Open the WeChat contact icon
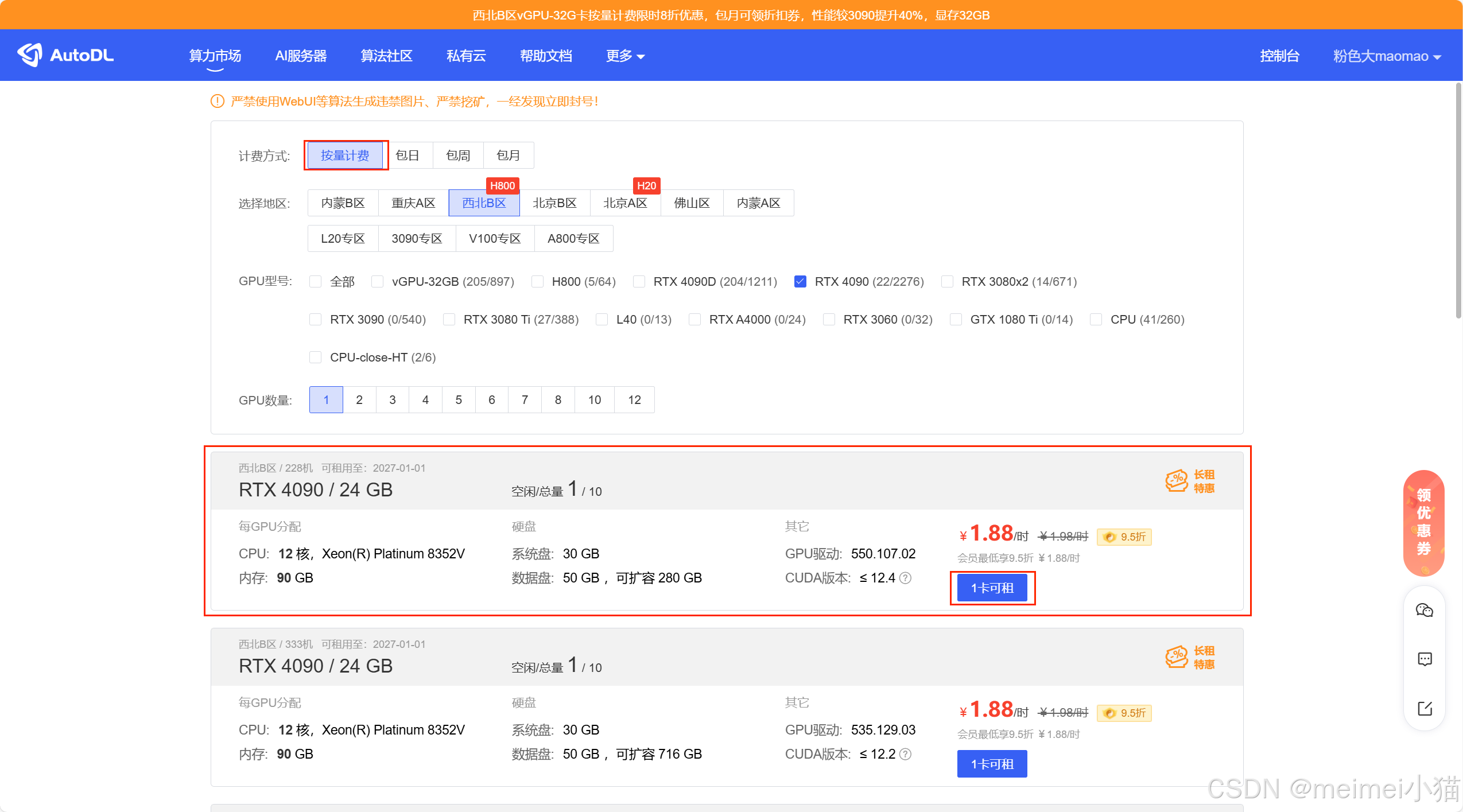The image size is (1463, 812). pos(1424,610)
